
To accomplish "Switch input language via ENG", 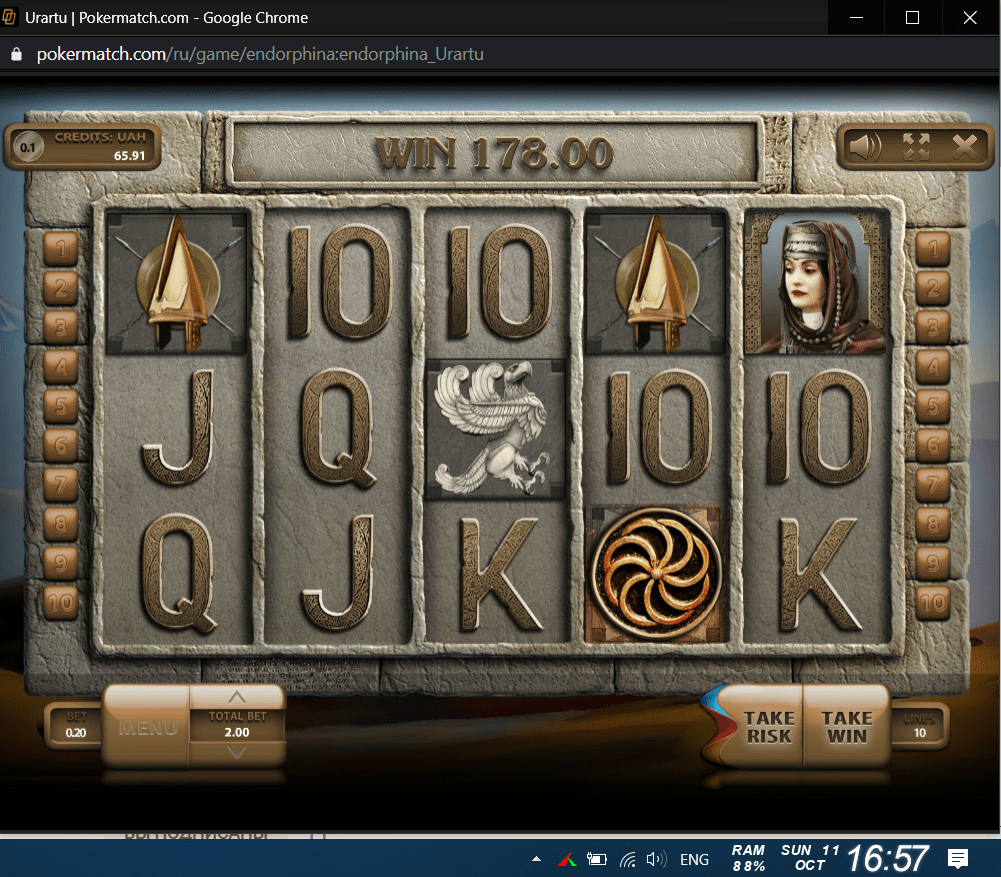I will [695, 860].
